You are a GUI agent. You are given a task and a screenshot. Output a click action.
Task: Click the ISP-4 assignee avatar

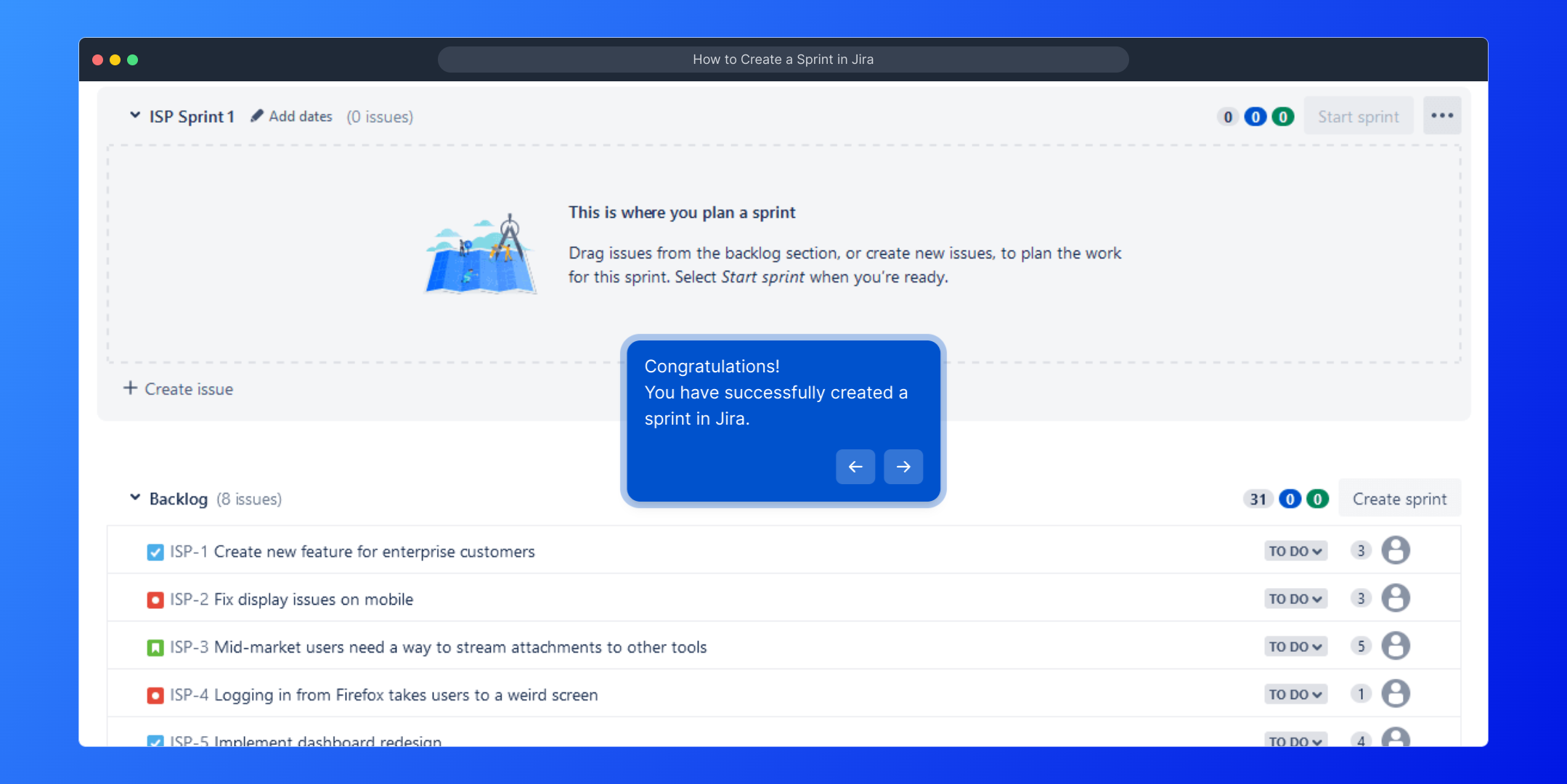tap(1395, 694)
